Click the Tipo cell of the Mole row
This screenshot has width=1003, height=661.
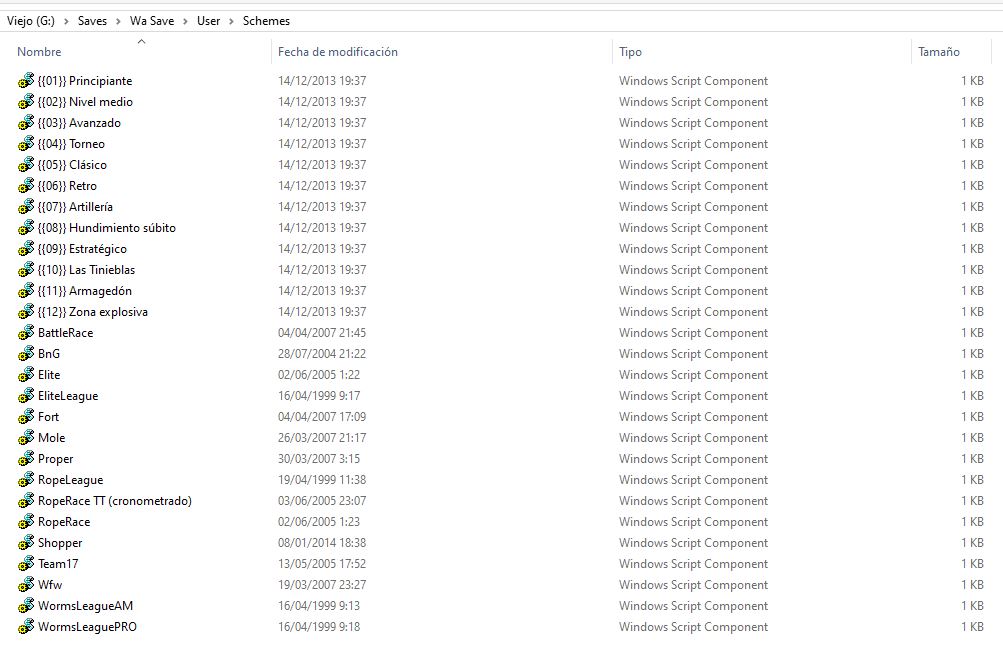[x=693, y=438]
